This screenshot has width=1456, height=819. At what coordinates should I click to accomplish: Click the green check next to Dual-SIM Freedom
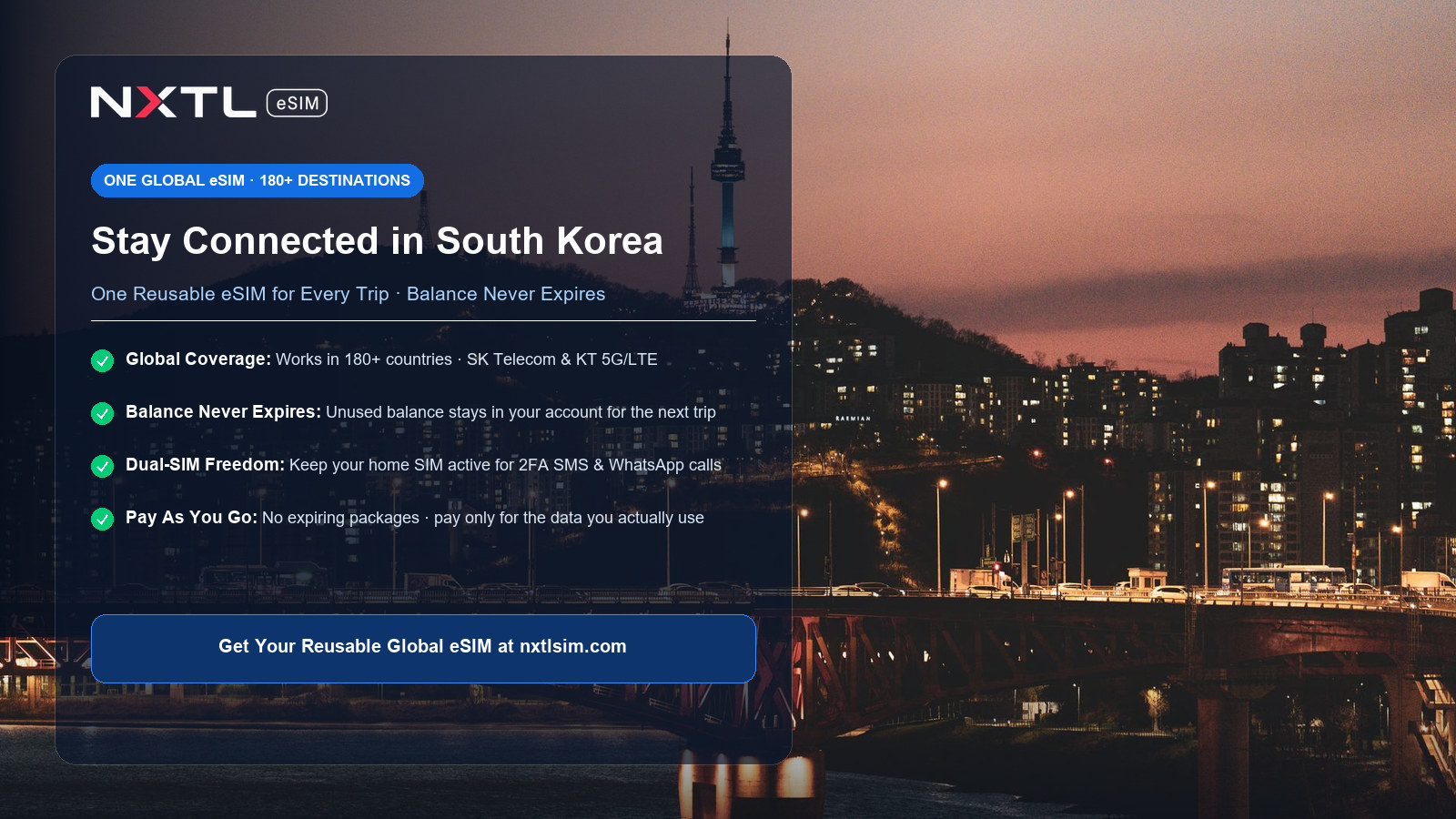[103, 466]
